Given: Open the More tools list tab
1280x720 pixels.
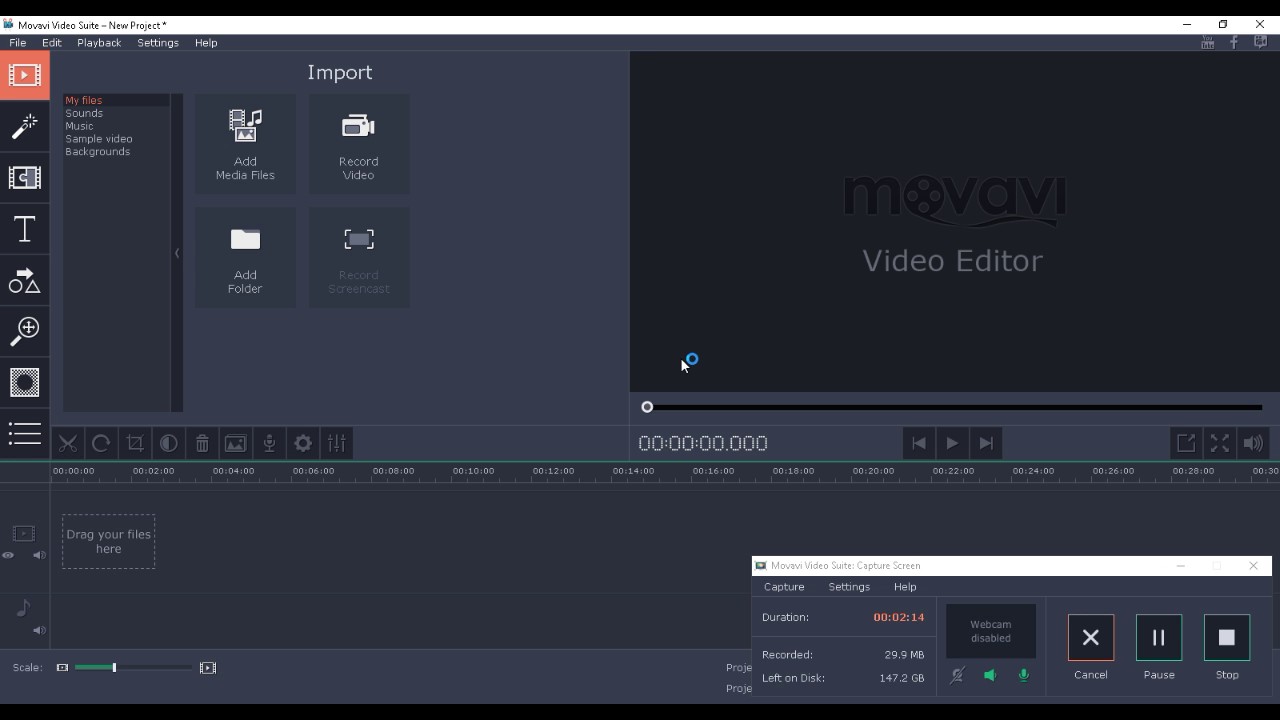Looking at the screenshot, I should 24,433.
